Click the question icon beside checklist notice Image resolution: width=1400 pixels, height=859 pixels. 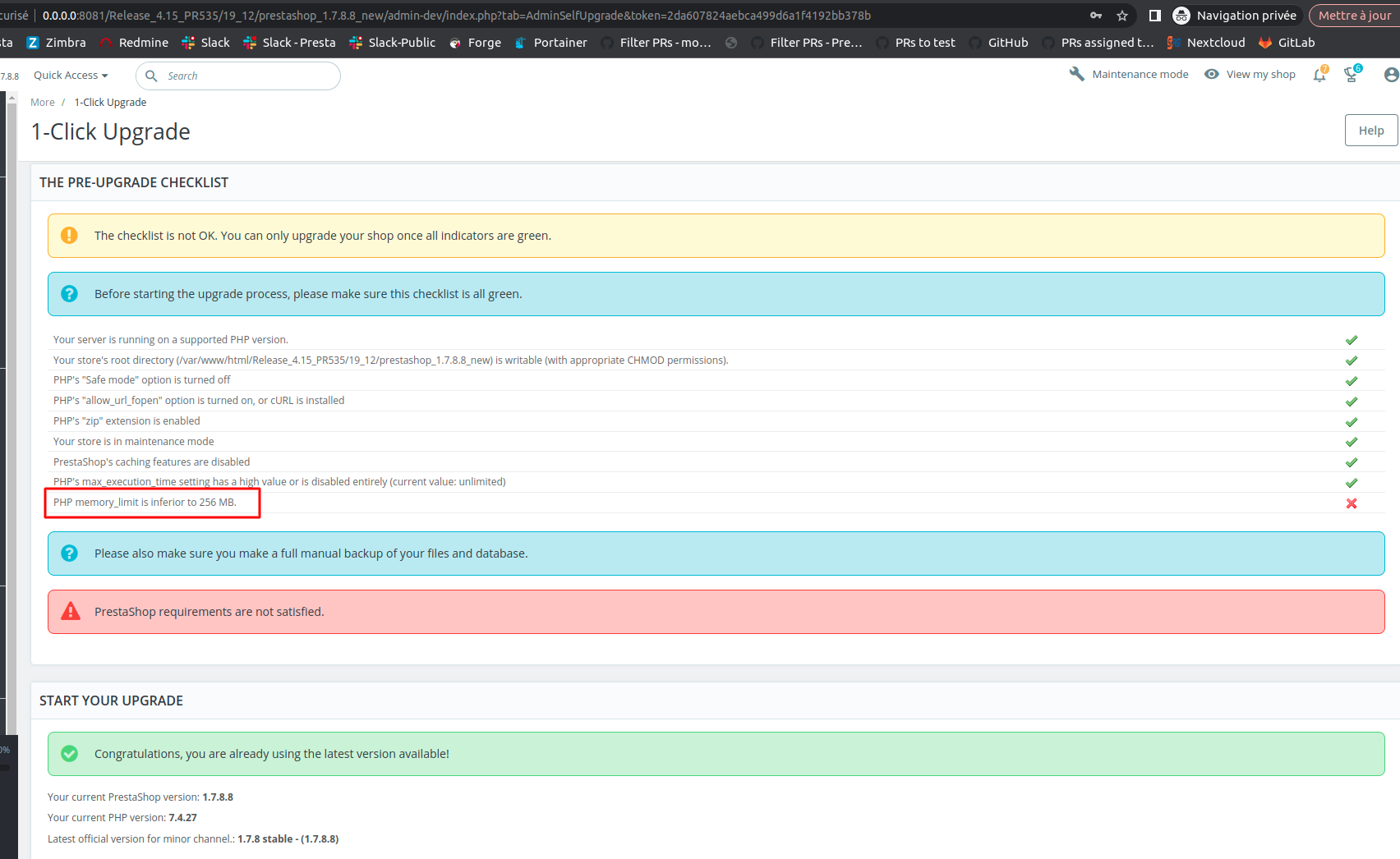tap(69, 293)
